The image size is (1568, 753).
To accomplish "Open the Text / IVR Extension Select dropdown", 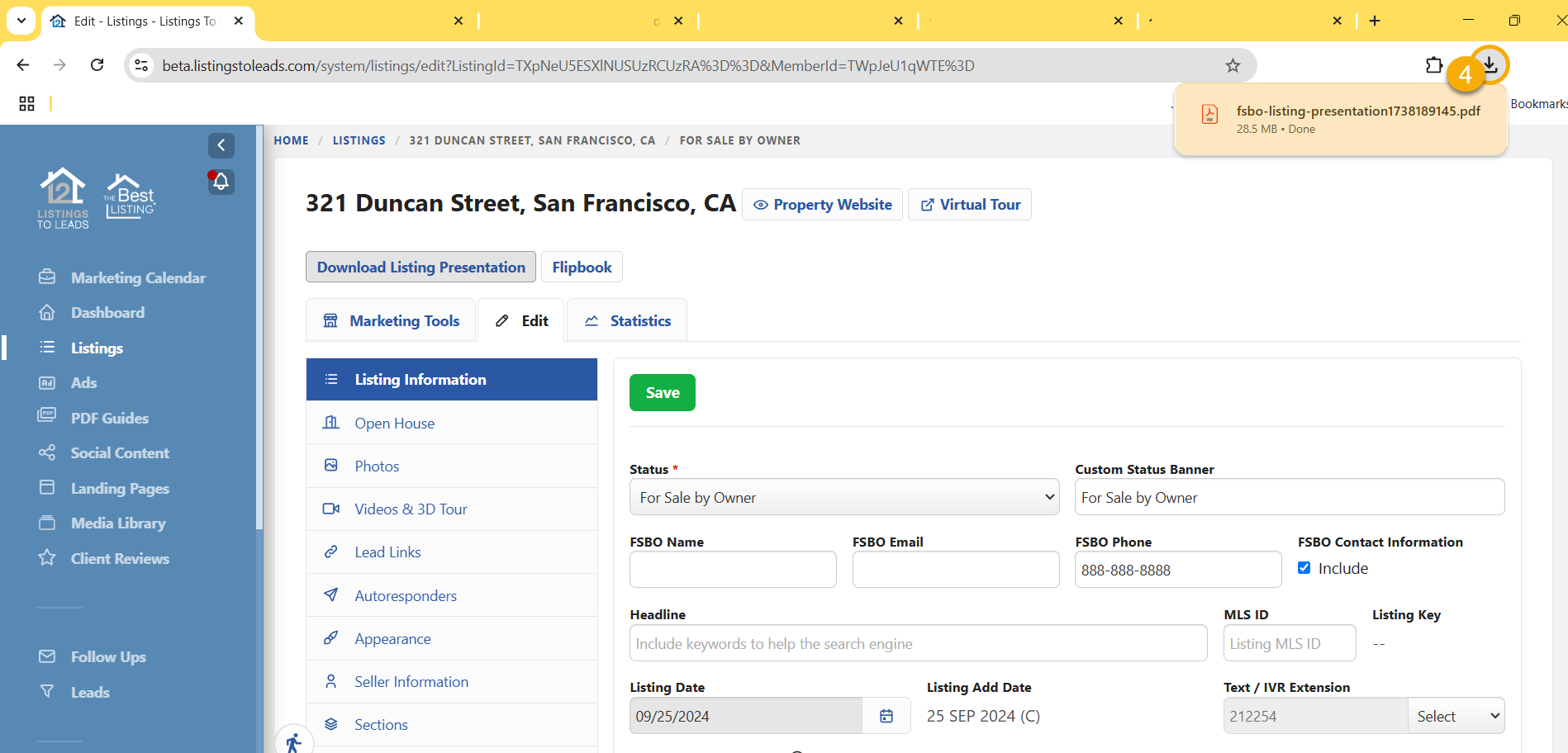I will [x=1456, y=716].
